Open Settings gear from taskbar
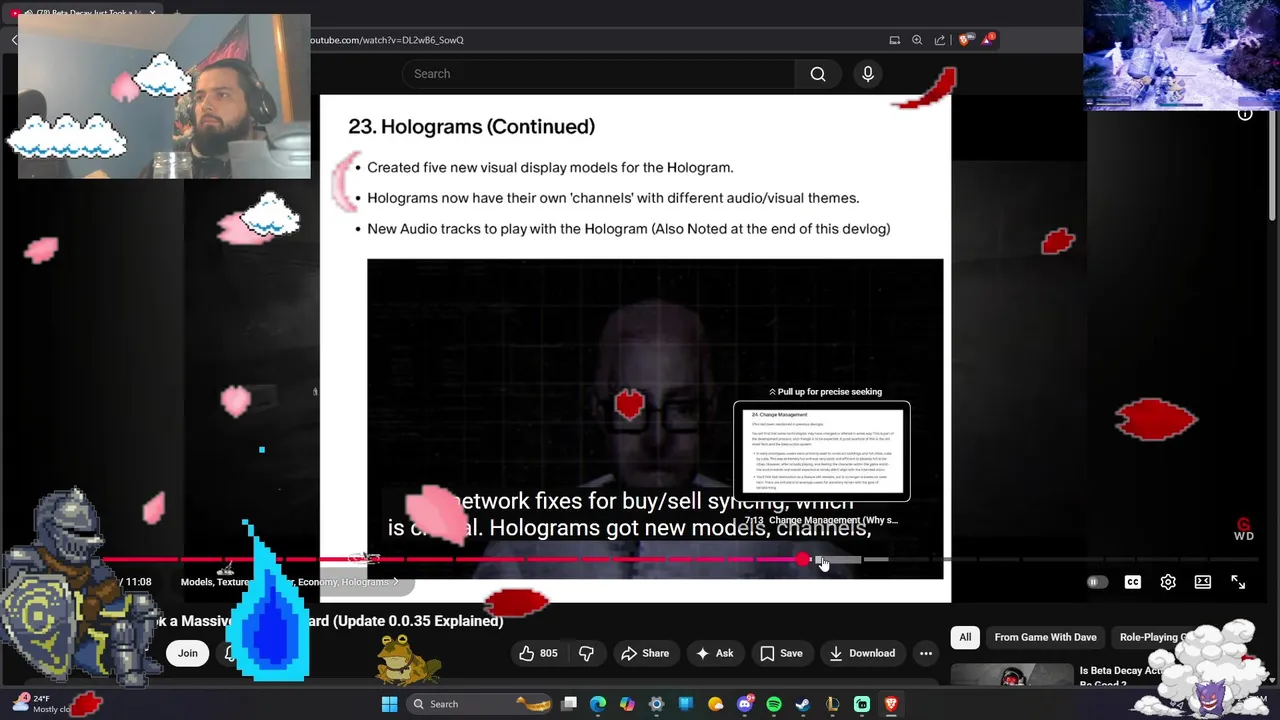This screenshot has height=720, width=1280. [x=656, y=704]
